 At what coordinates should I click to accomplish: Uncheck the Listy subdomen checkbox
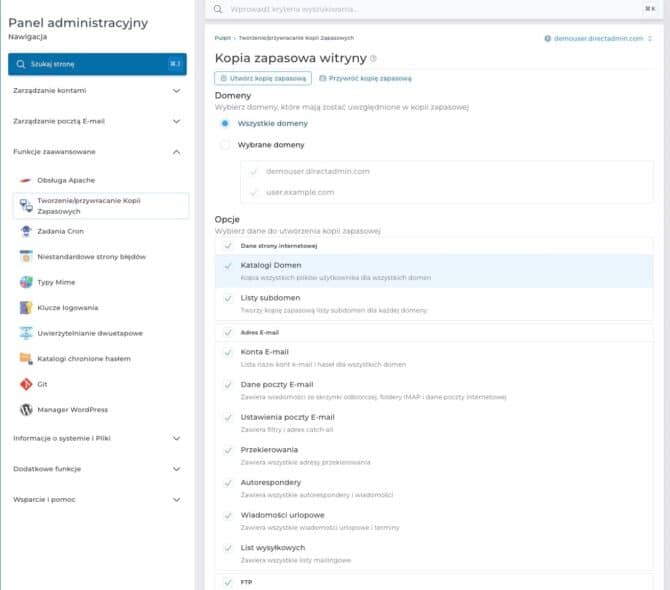pyautogui.click(x=228, y=298)
